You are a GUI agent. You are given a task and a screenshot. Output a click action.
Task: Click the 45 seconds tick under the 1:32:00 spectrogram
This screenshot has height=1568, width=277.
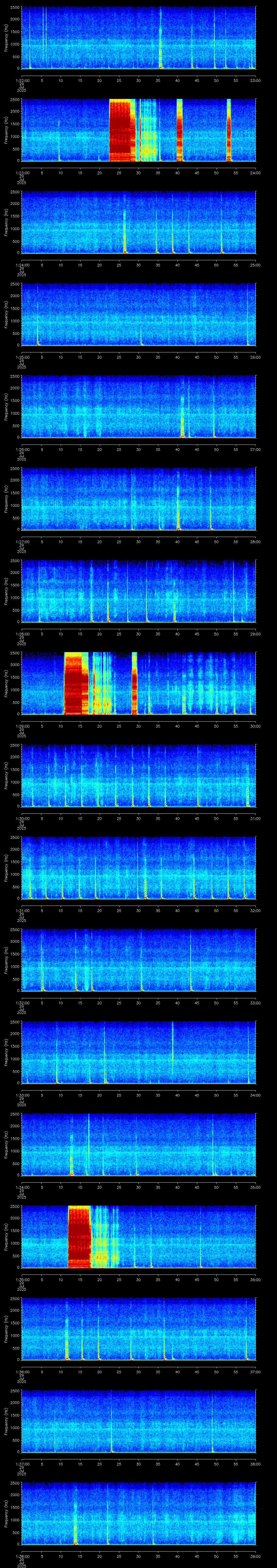pyautogui.click(x=197, y=1003)
